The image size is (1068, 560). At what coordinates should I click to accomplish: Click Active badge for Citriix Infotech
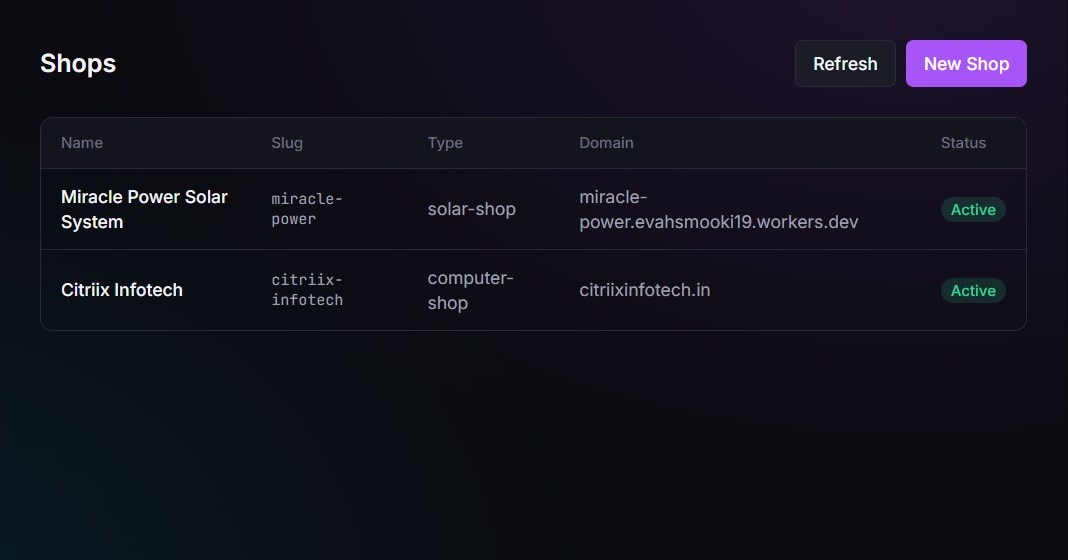point(973,290)
